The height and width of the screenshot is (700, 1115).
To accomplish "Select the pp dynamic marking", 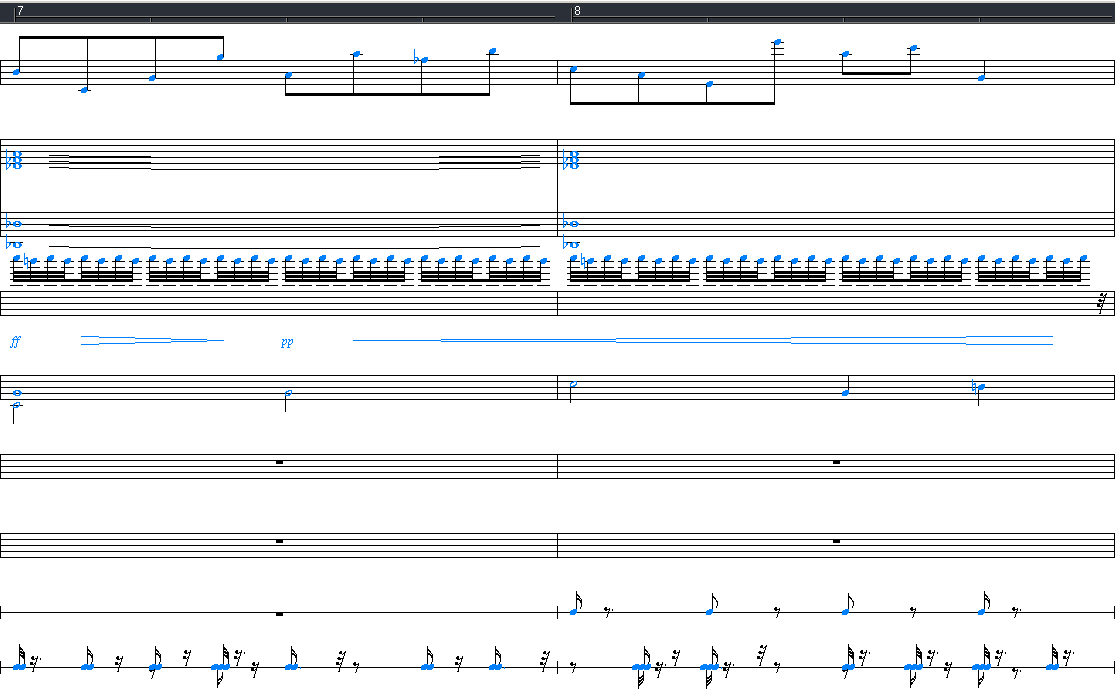I will [x=287, y=342].
